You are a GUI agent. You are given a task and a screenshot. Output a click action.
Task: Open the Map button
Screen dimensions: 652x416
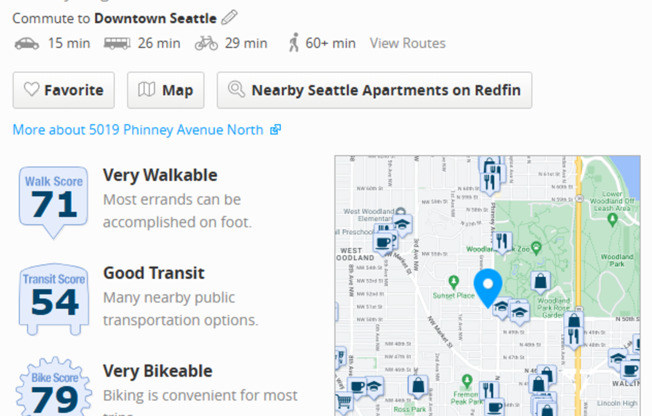tap(165, 90)
